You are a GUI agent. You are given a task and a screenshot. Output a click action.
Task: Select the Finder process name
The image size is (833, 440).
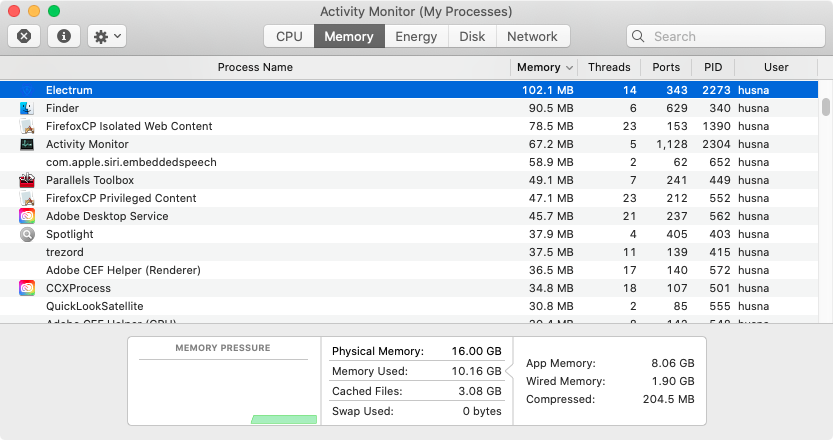click(62, 108)
